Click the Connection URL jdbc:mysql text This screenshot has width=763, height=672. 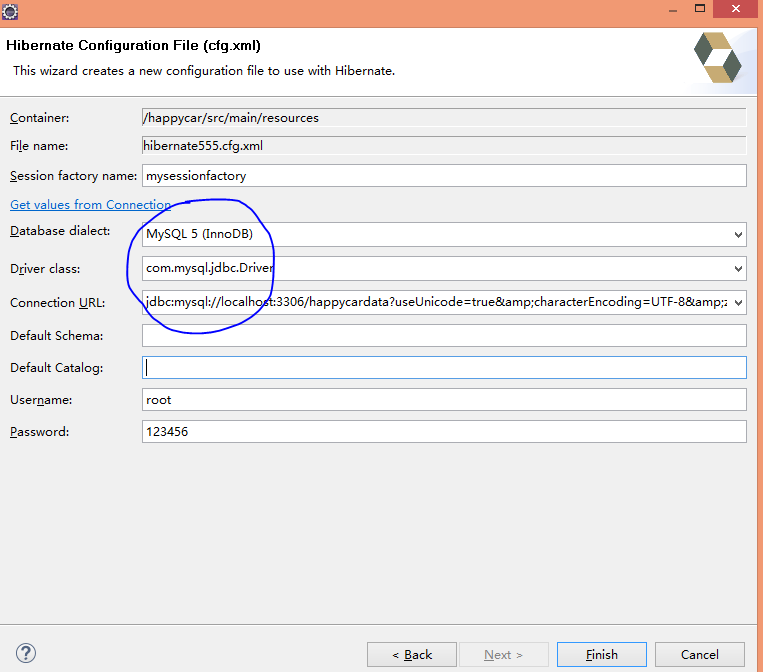tap(436, 302)
